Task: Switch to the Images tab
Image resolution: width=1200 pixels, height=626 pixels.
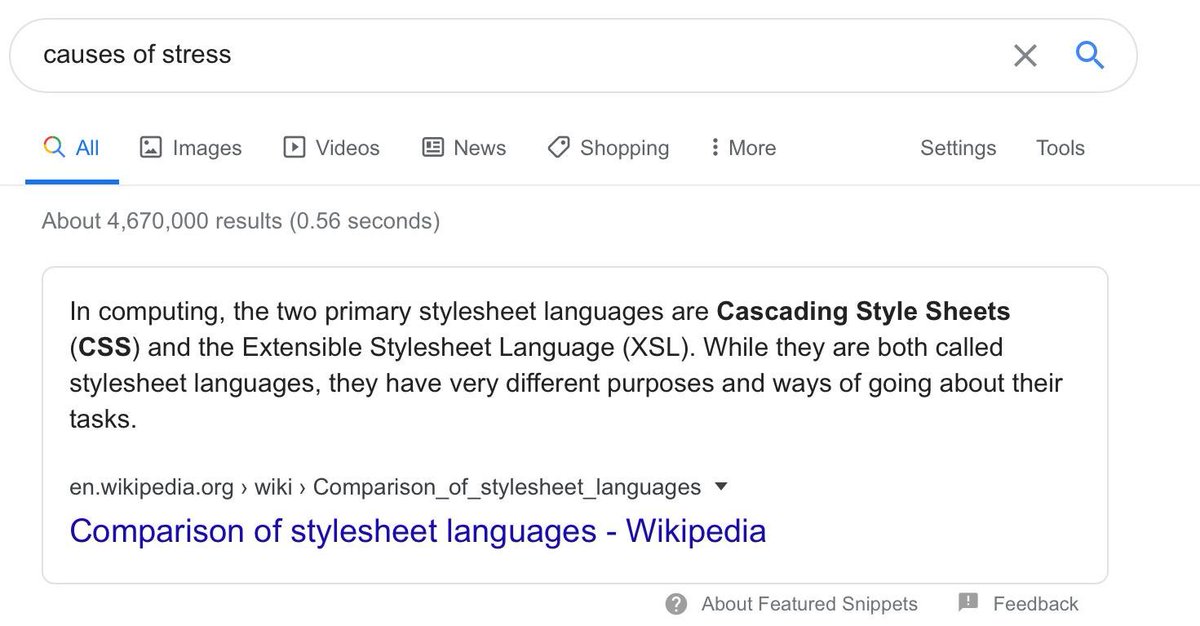Action: click(191, 148)
